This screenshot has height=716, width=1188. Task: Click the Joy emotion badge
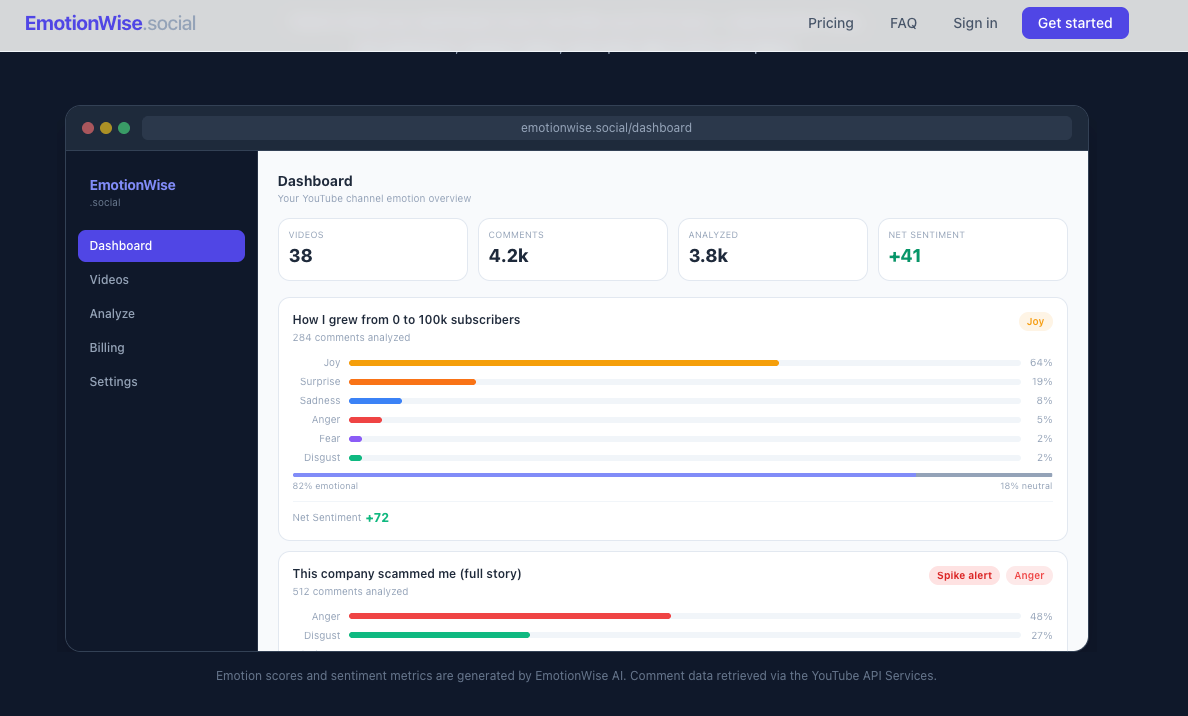click(x=1035, y=321)
